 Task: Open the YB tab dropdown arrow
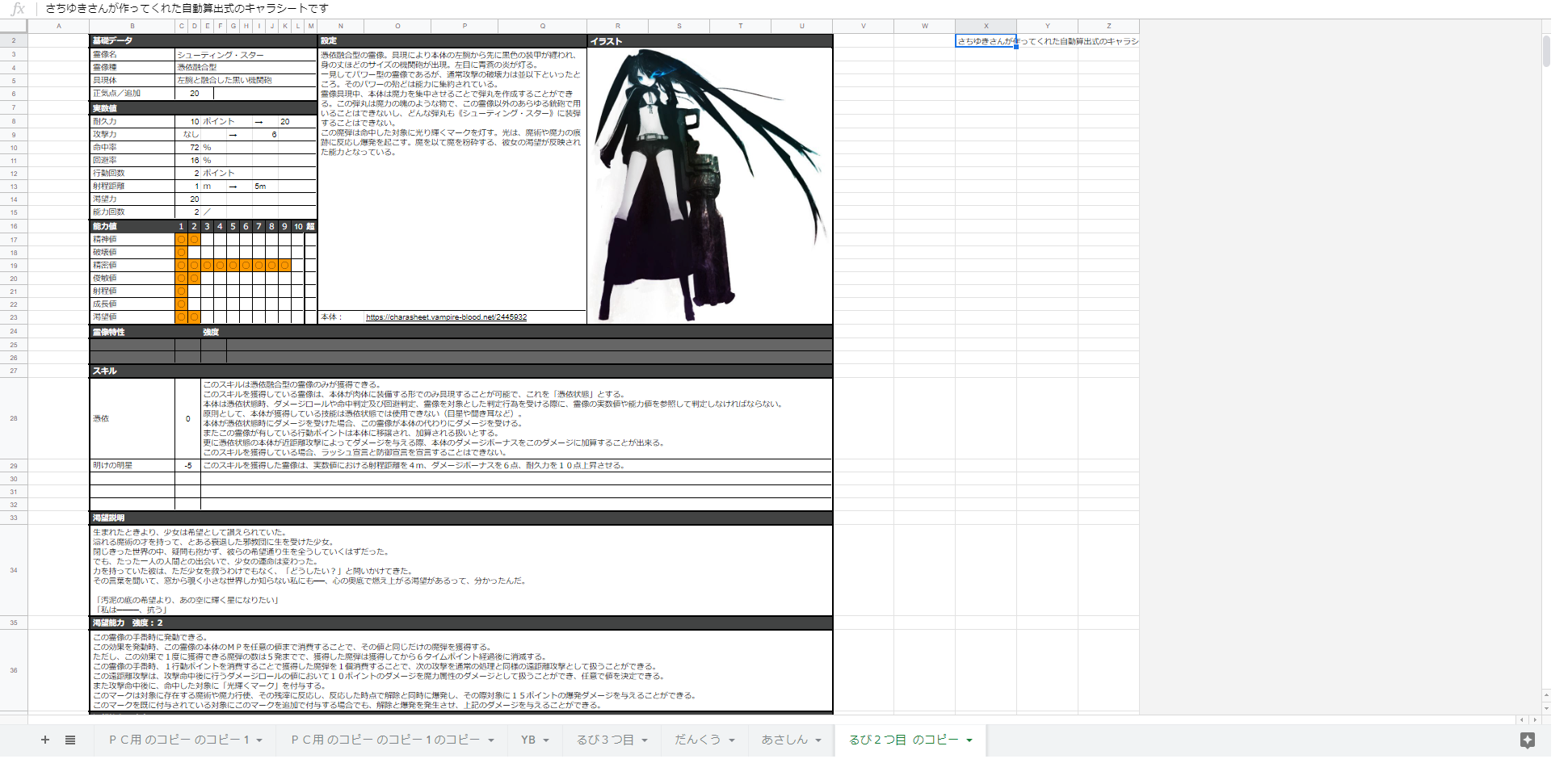point(546,740)
